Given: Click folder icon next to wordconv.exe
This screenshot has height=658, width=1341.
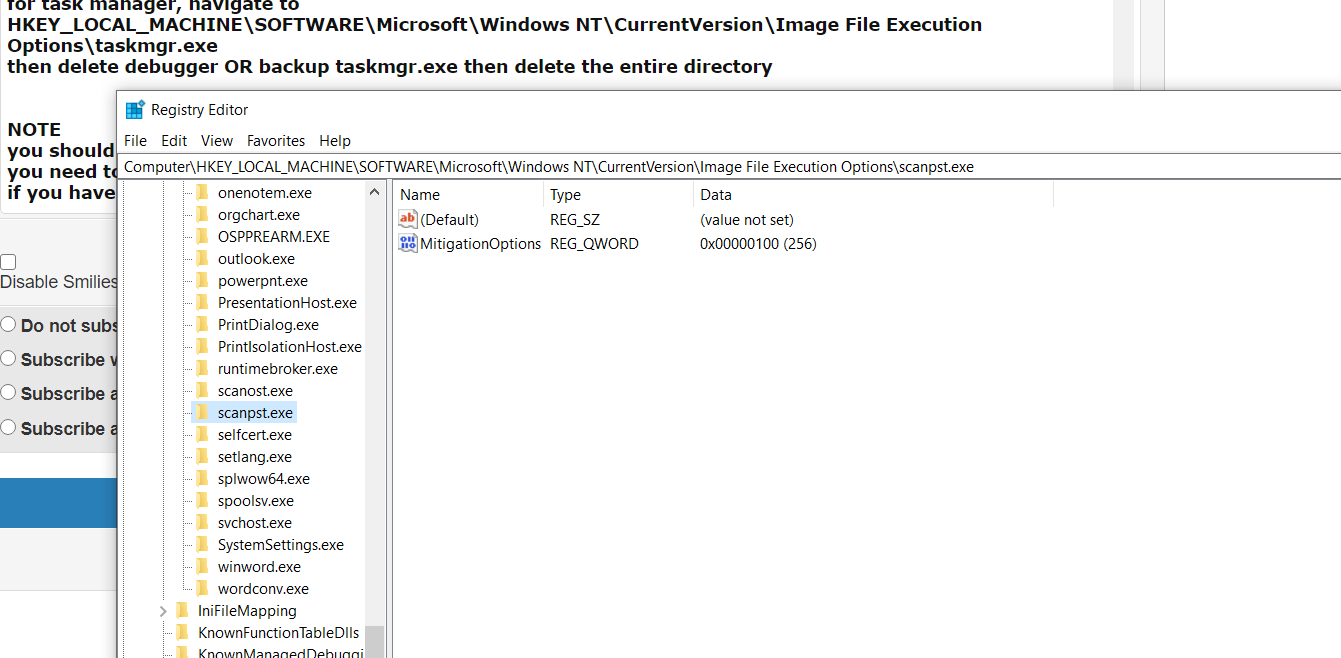Looking at the screenshot, I should 202,589.
